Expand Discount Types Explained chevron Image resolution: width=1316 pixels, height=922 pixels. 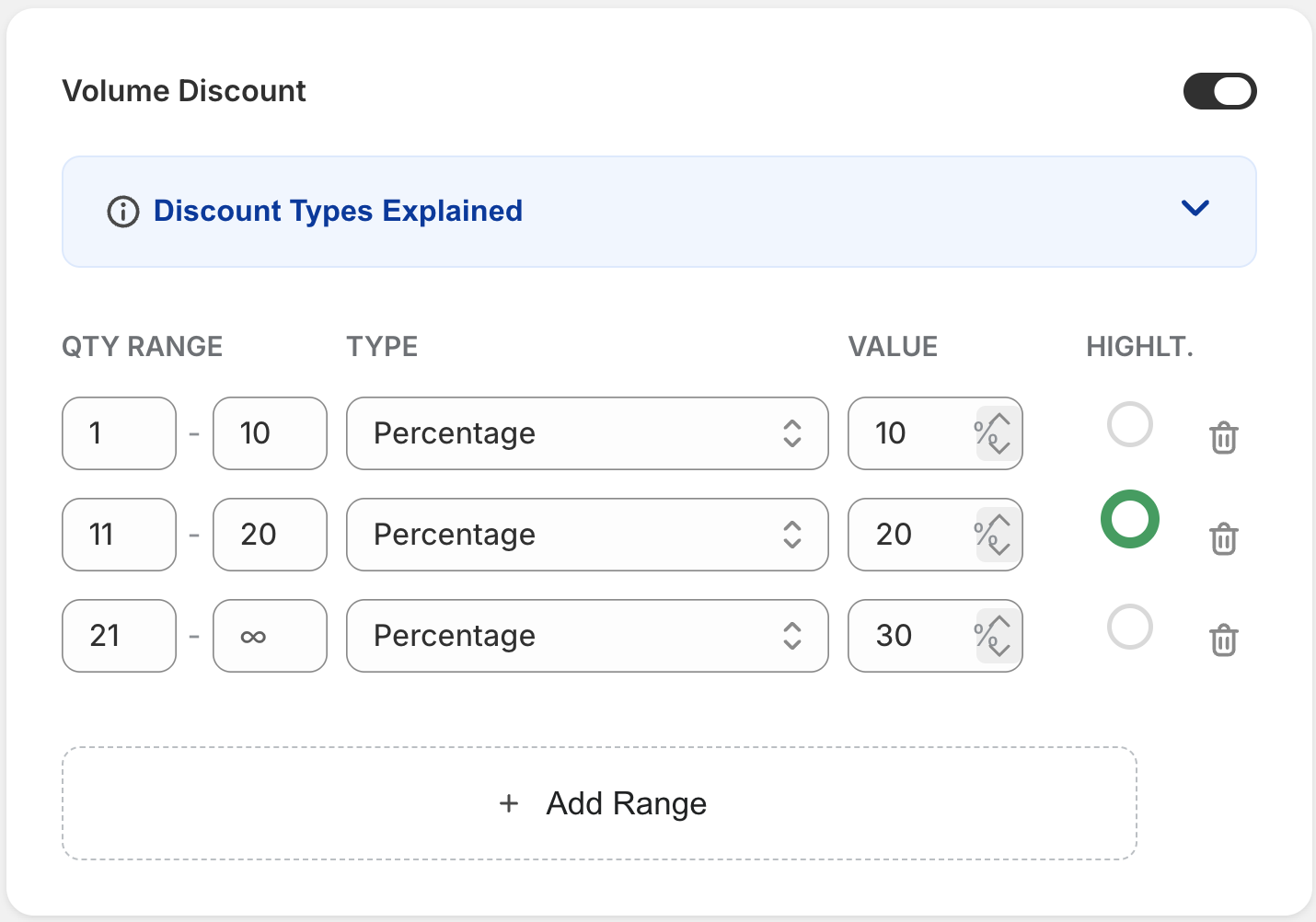[1195, 209]
